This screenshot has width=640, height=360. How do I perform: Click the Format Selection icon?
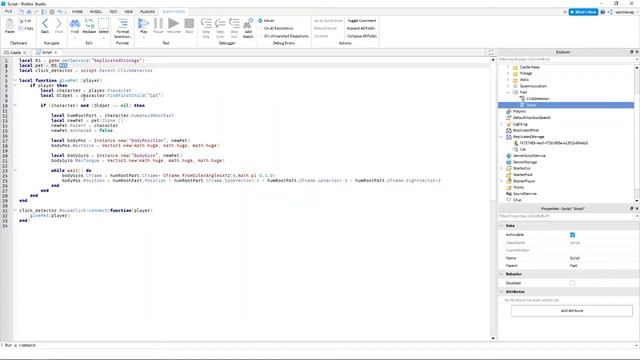tap(122, 23)
